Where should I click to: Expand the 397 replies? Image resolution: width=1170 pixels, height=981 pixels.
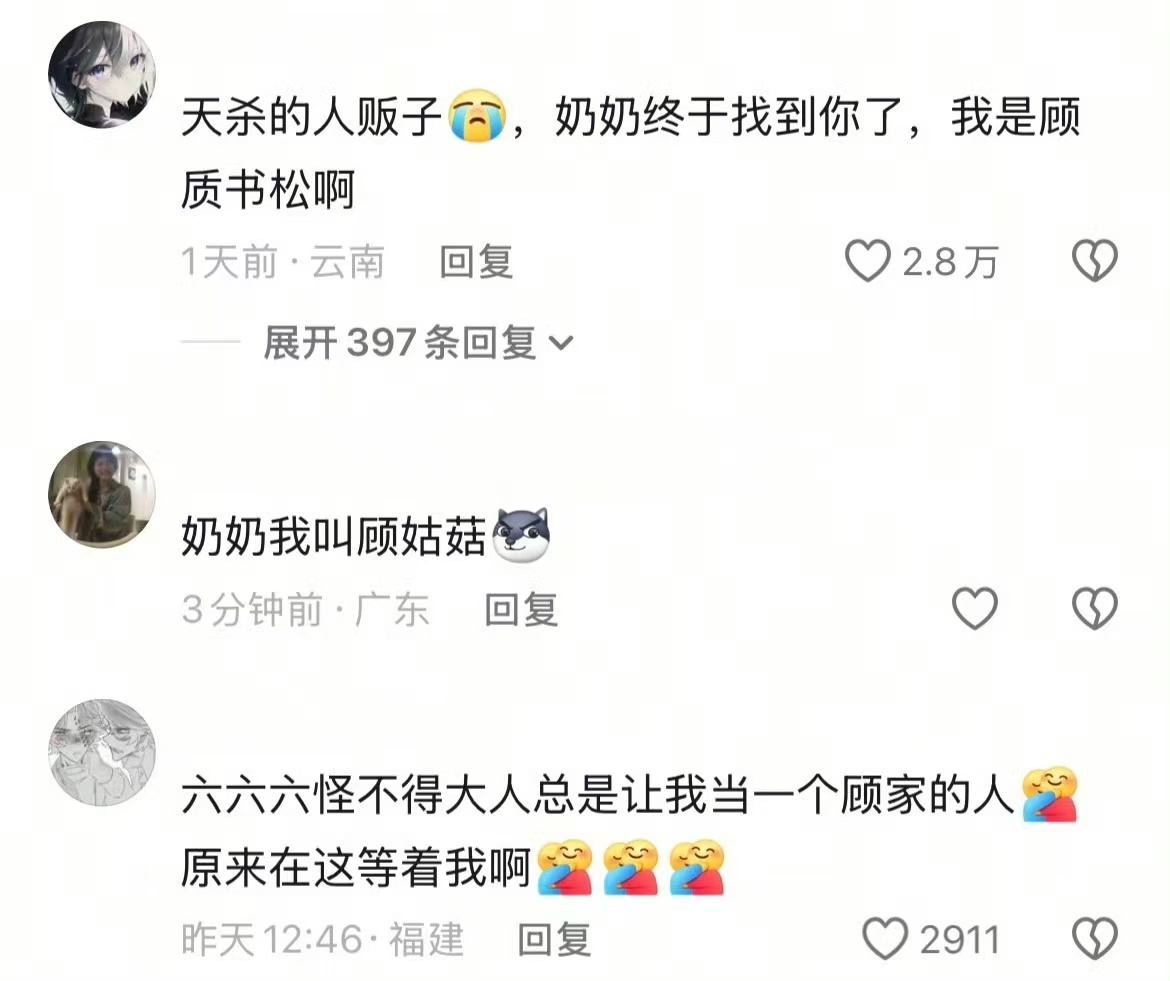[x=418, y=342]
